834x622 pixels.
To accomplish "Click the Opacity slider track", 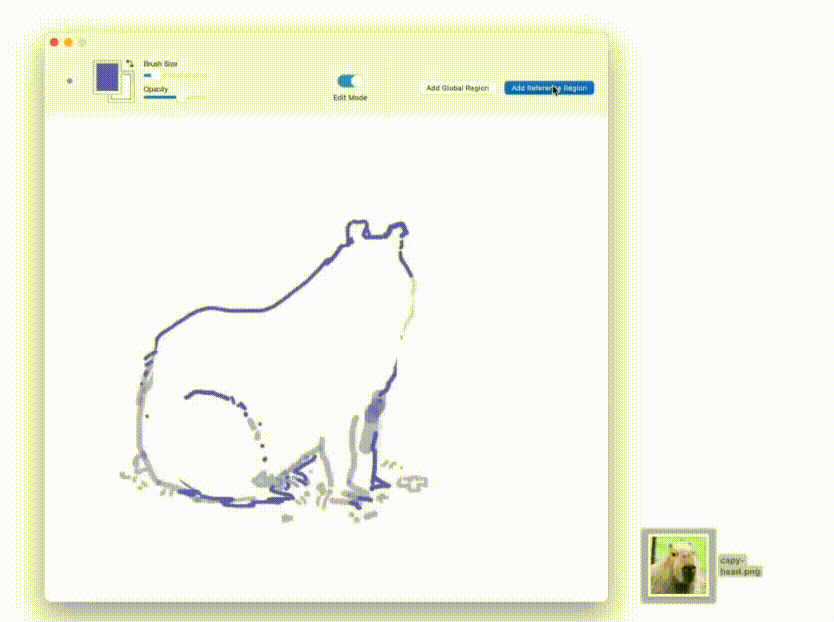I will 174,97.
